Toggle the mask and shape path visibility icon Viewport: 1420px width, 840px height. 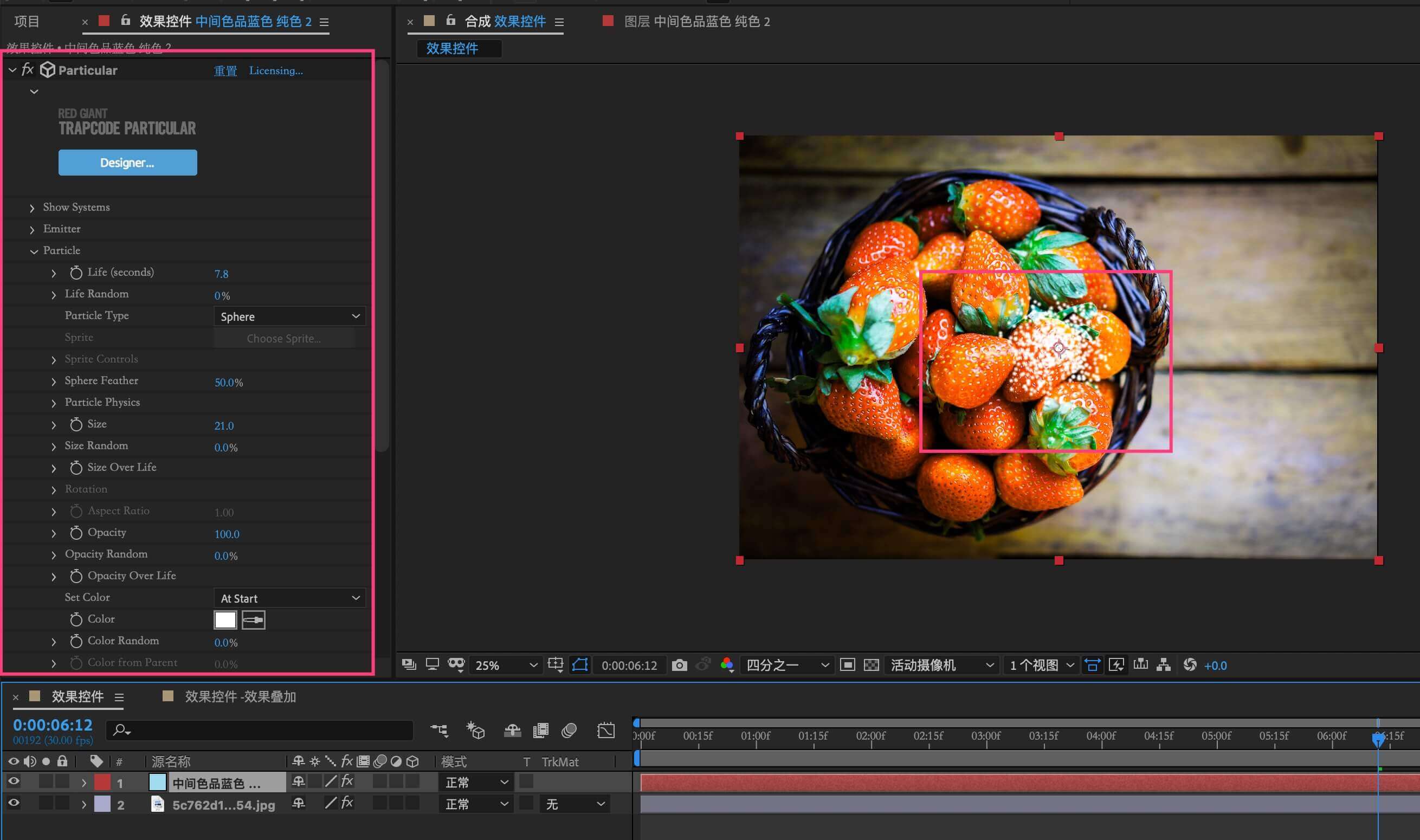[x=580, y=665]
